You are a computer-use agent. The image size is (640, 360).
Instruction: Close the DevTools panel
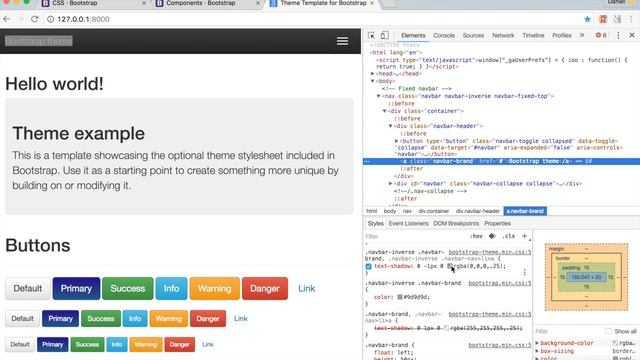[632, 36]
